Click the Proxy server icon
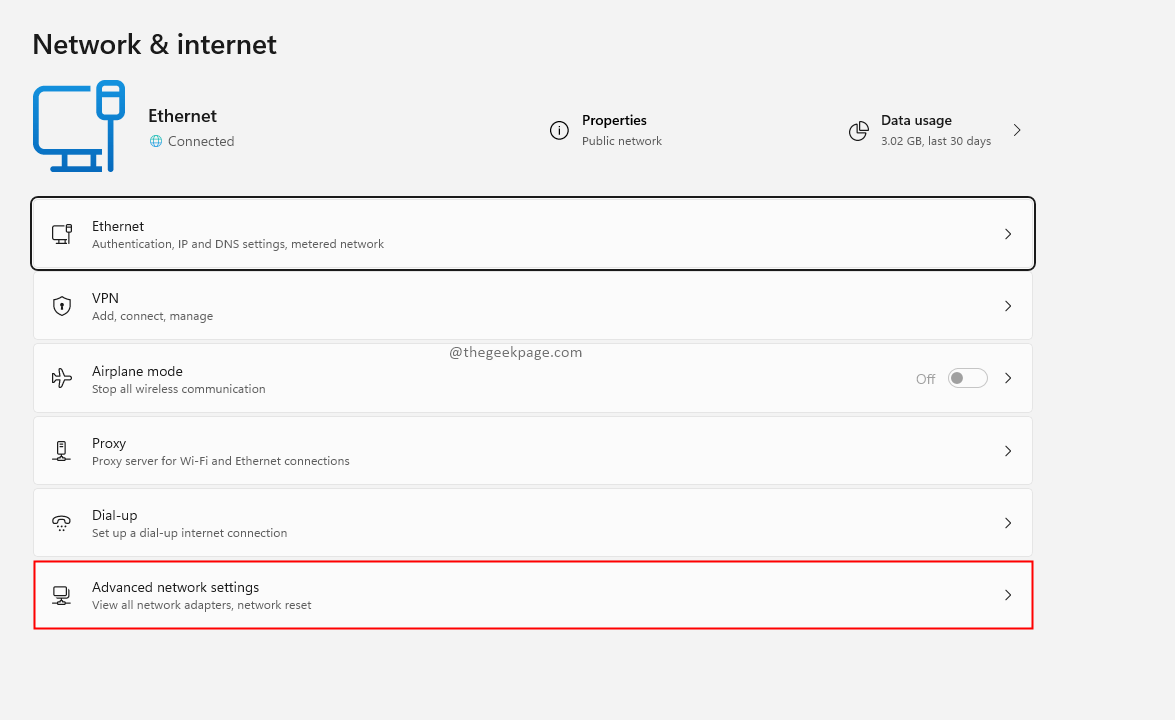Image resolution: width=1175 pixels, height=720 pixels. [x=61, y=450]
